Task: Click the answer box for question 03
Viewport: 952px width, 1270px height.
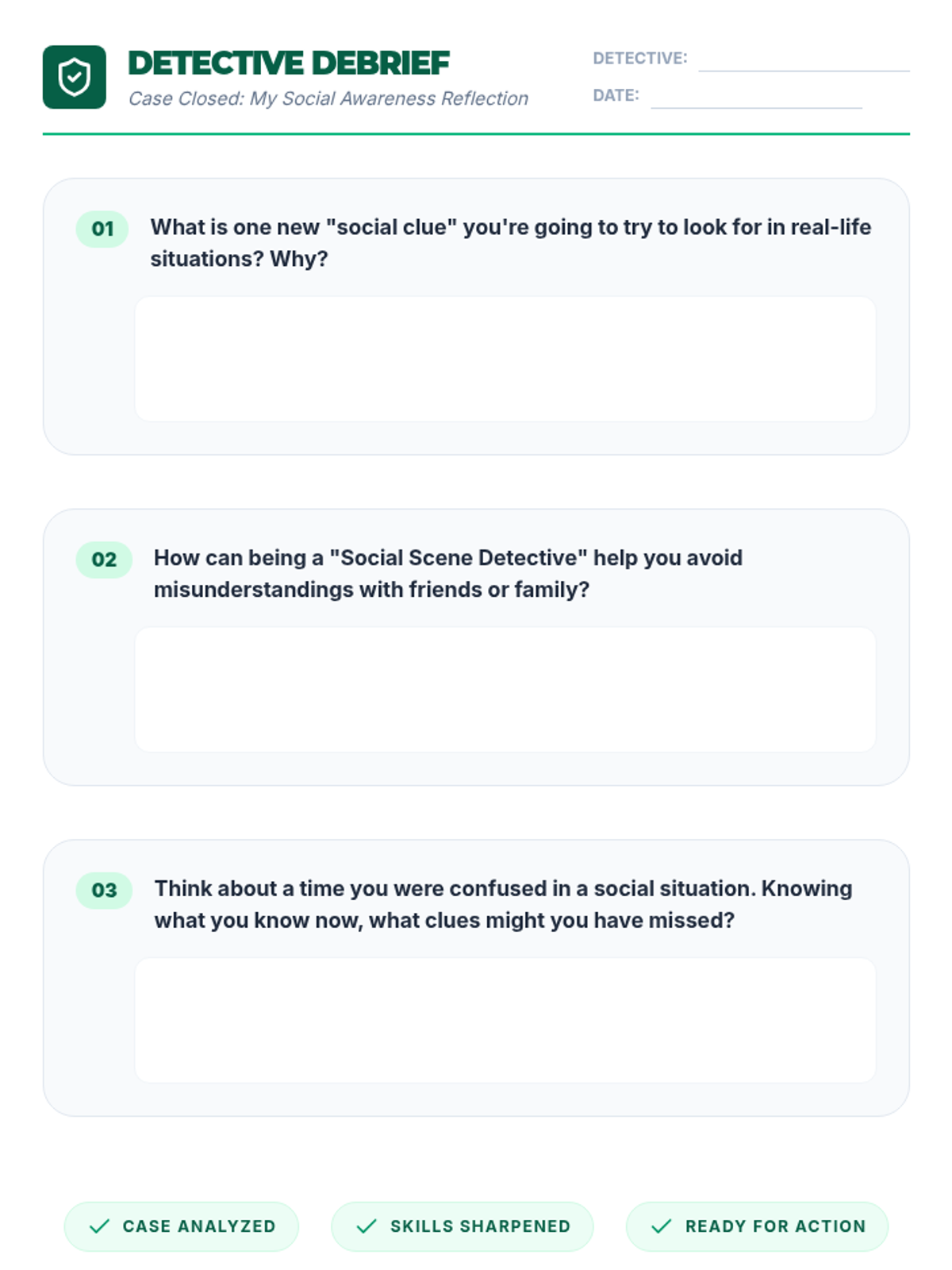Action: coord(505,1020)
